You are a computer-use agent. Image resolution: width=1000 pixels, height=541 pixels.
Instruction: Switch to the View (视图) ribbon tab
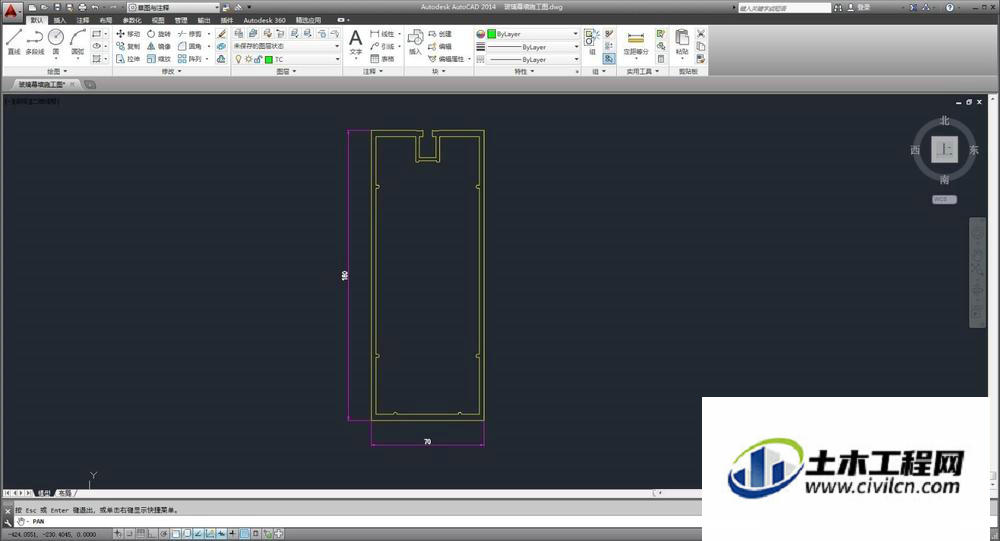(158, 20)
